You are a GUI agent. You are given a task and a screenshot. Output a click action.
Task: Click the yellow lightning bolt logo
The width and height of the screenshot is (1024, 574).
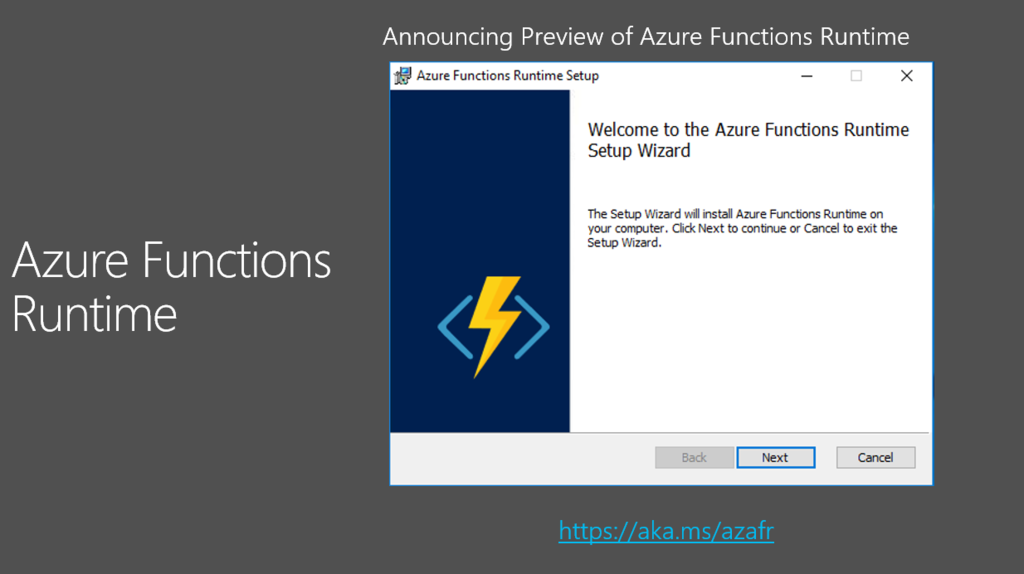click(x=495, y=326)
